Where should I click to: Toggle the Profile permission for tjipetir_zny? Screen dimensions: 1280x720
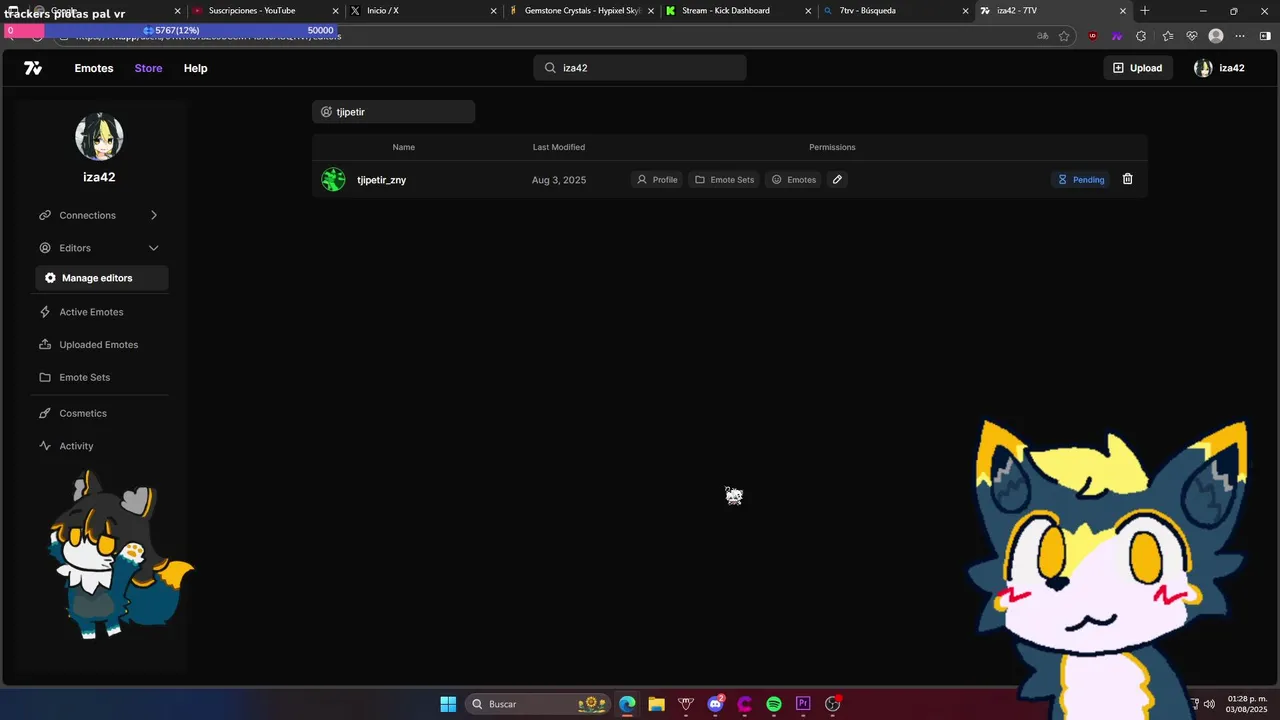tap(657, 180)
